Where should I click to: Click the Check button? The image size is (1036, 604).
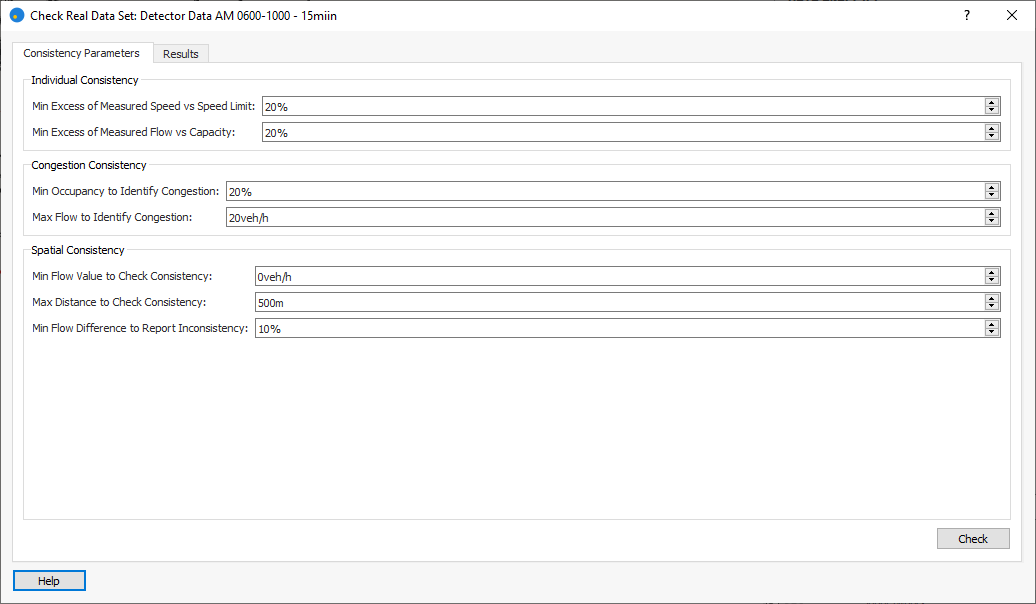click(972, 539)
